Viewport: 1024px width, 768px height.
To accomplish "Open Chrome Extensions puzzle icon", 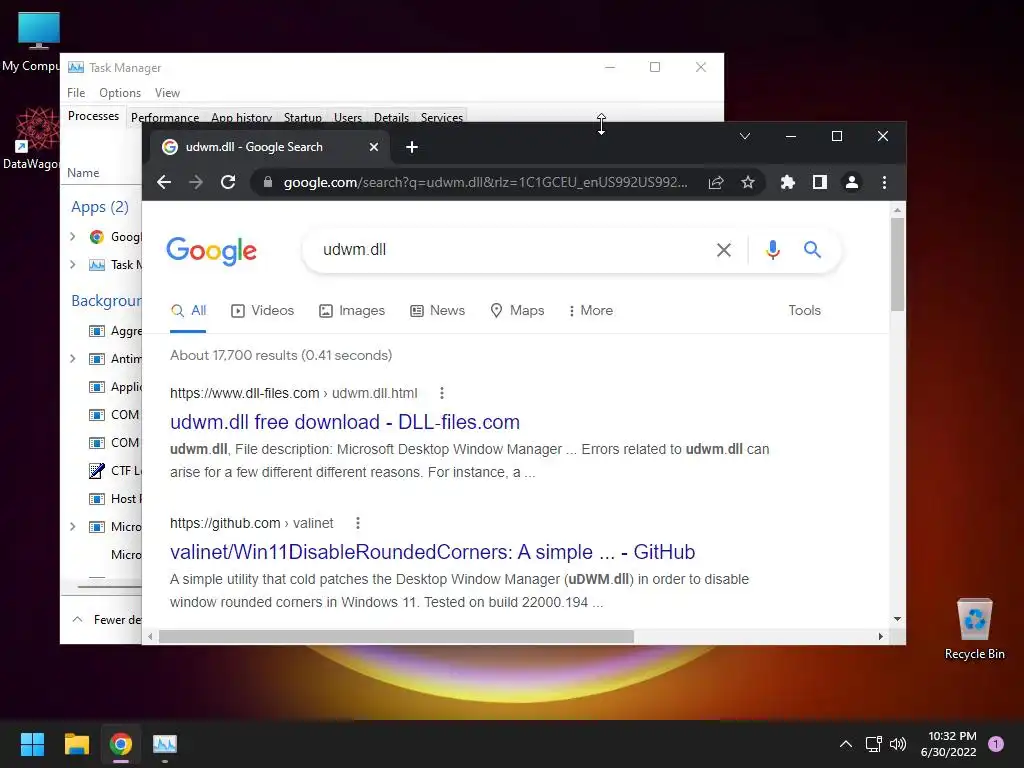I will (788, 182).
